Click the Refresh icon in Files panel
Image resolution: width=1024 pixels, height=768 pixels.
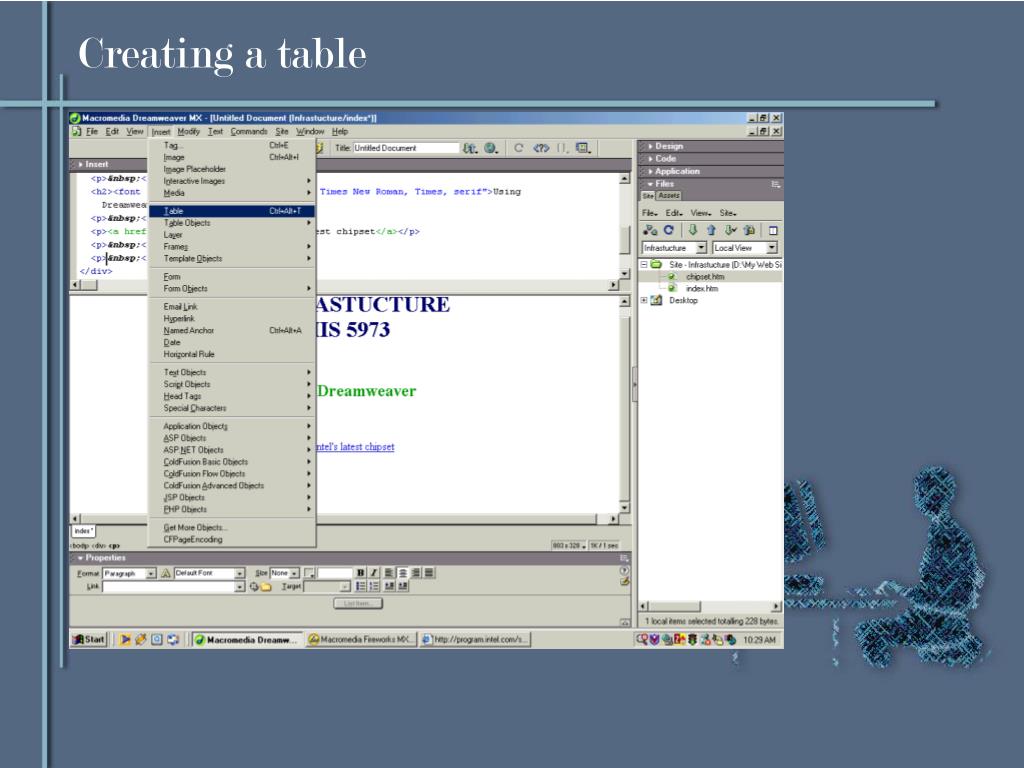668,230
